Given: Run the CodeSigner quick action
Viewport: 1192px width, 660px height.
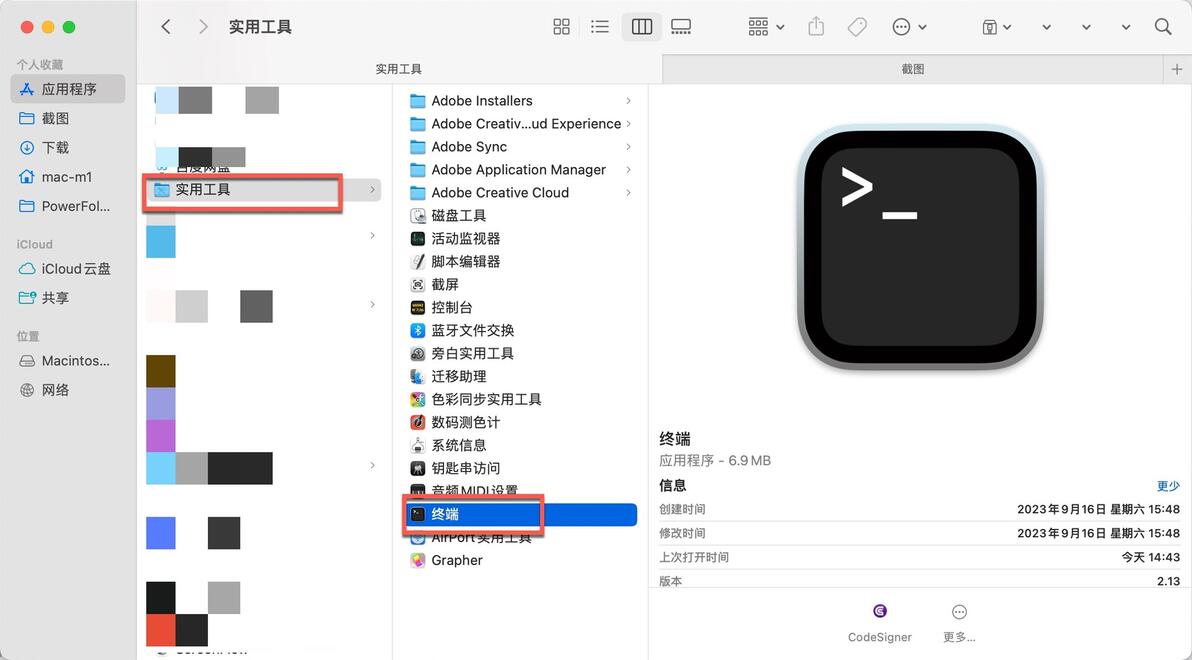Looking at the screenshot, I should click(x=880, y=624).
